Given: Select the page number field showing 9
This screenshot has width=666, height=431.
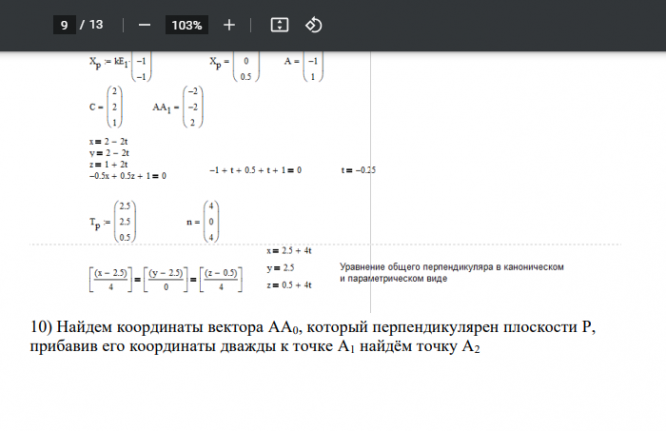Looking at the screenshot, I should (64, 25).
